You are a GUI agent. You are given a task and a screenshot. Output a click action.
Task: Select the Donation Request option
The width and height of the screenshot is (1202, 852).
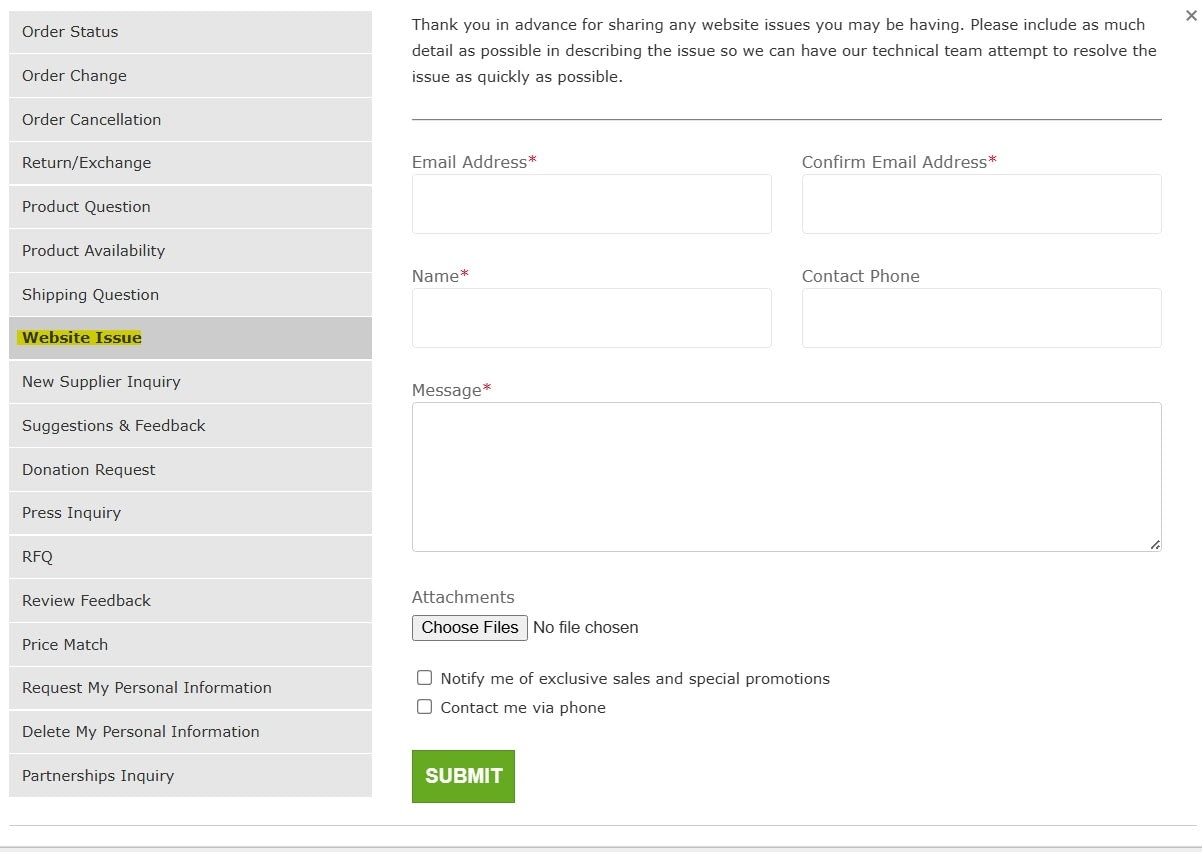click(x=190, y=469)
